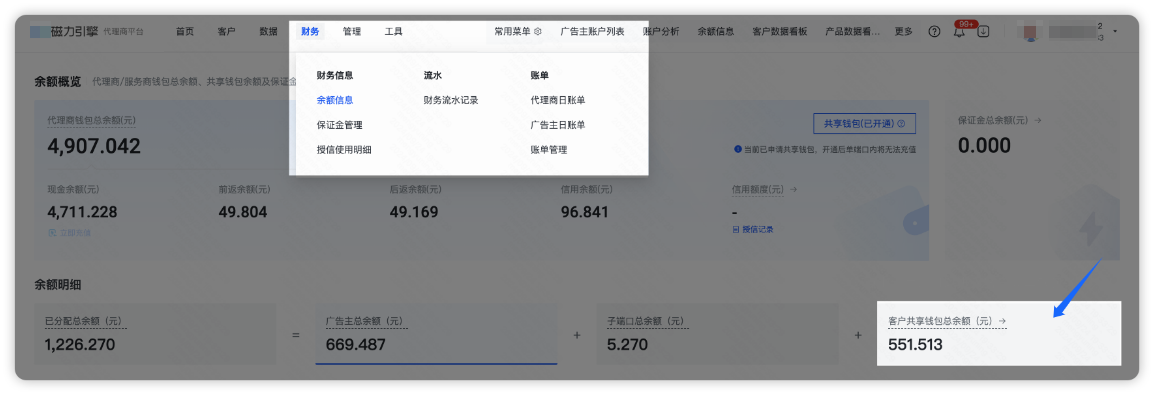The width and height of the screenshot is (1160, 400).
Task: Open 账户分析 shortcut
Action: click(x=661, y=32)
